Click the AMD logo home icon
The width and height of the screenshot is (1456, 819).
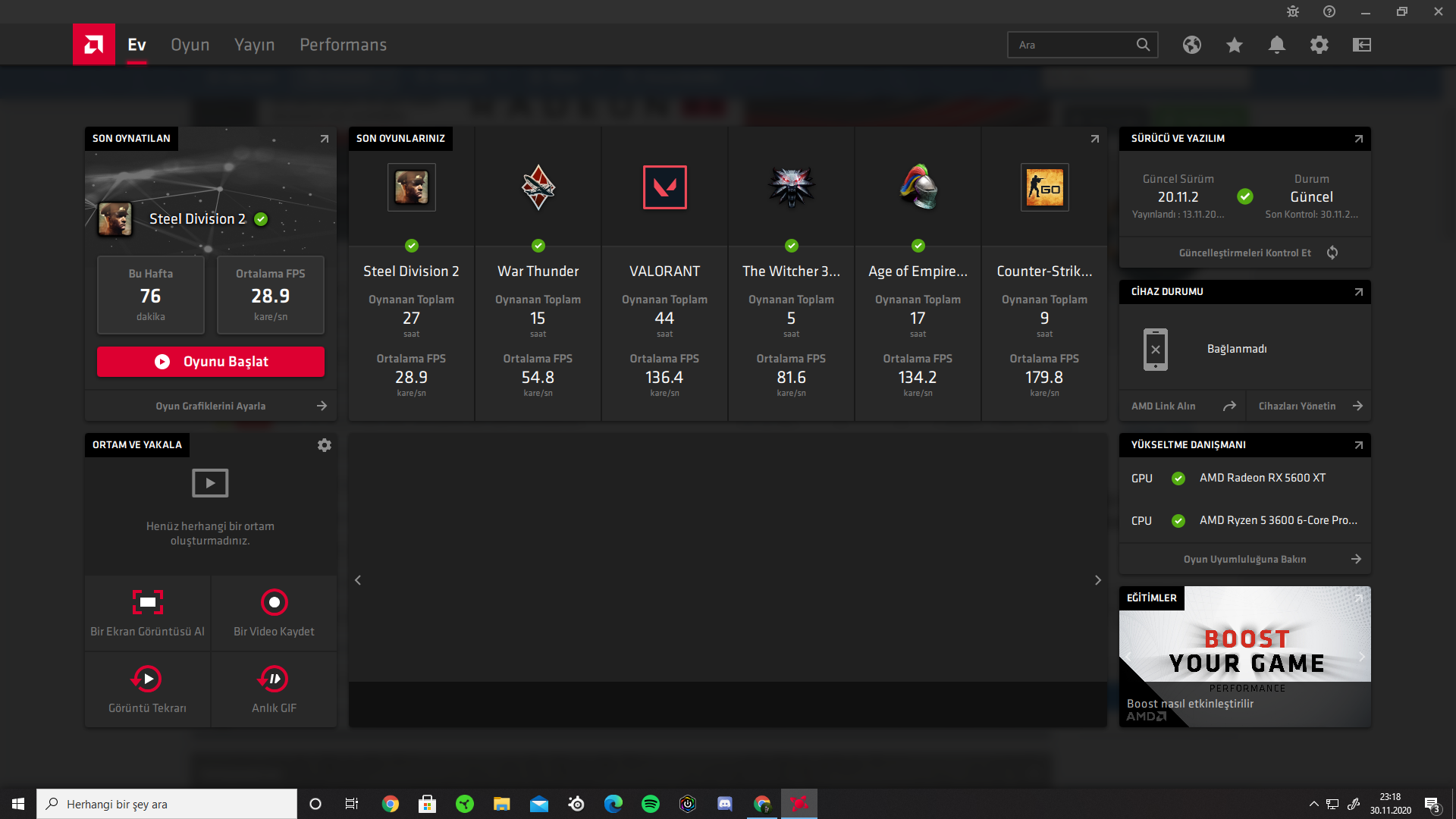[x=94, y=45]
